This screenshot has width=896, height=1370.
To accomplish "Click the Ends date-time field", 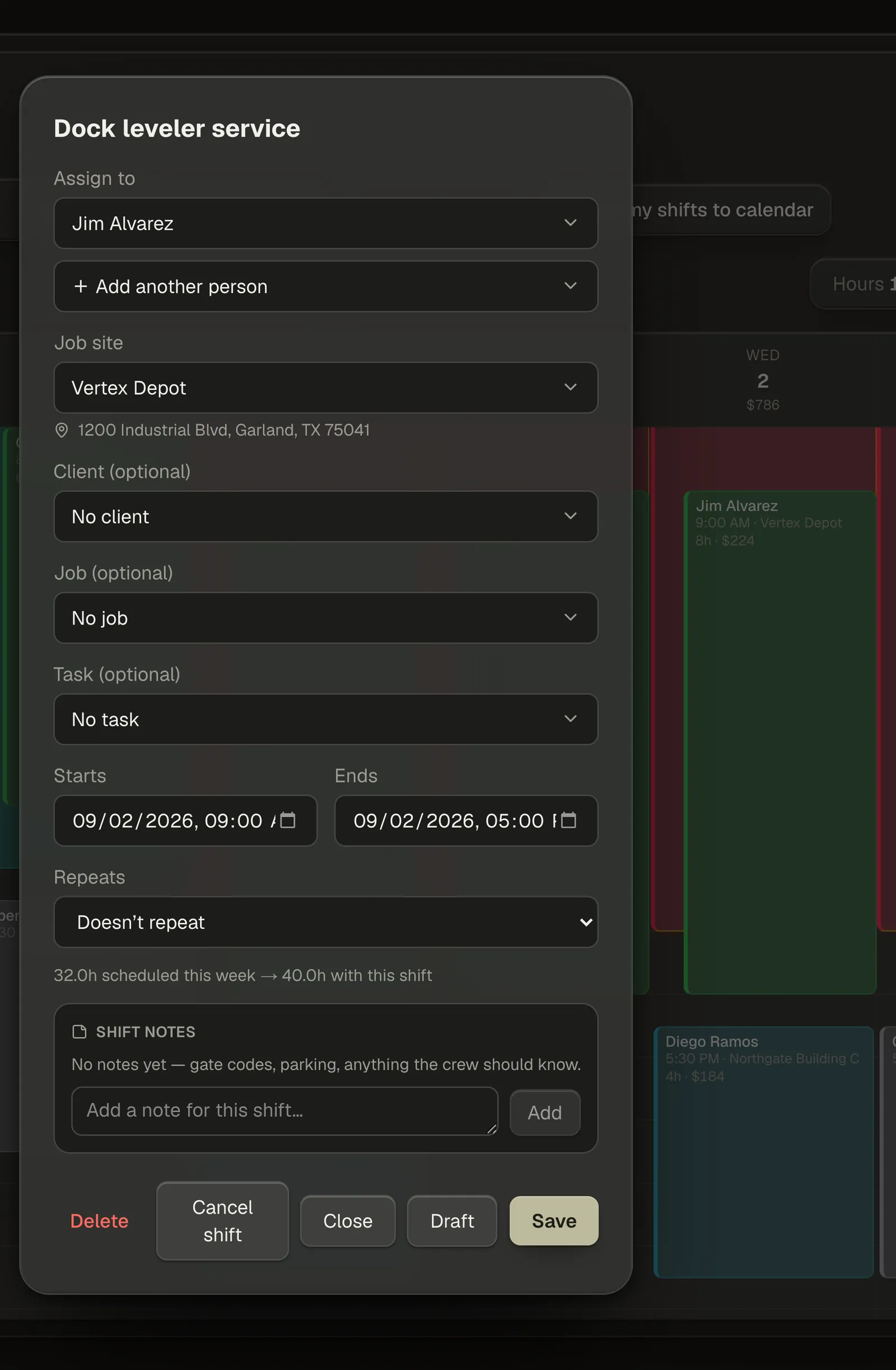I will [466, 821].
